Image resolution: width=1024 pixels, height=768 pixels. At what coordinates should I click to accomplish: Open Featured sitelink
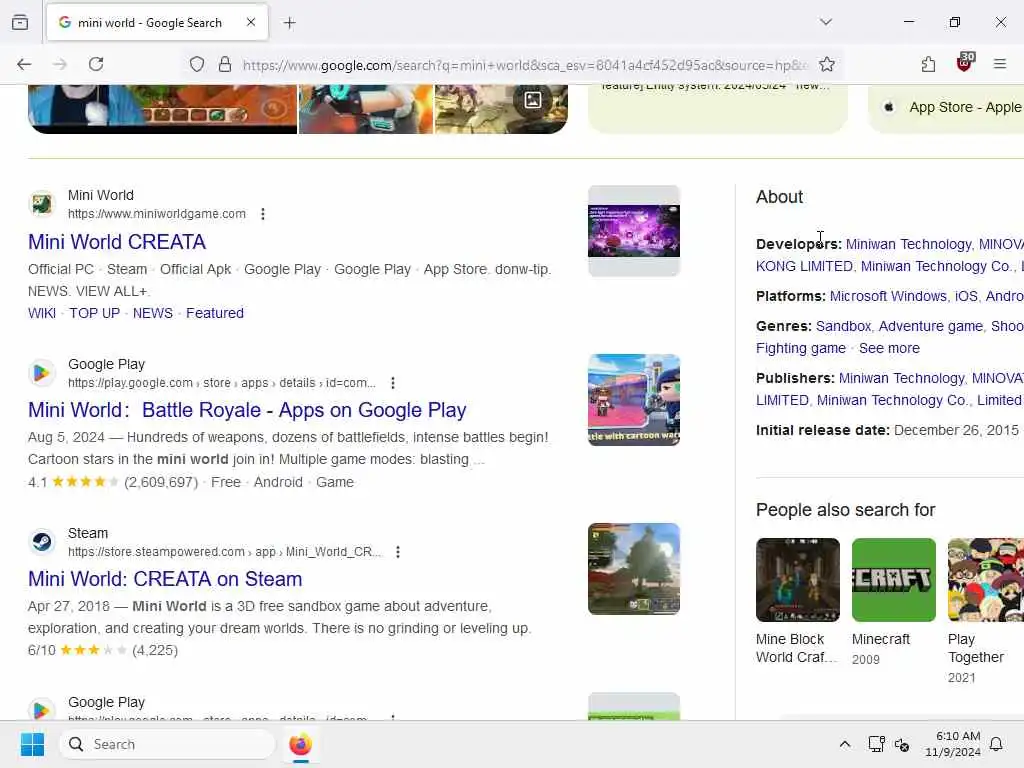tap(215, 313)
